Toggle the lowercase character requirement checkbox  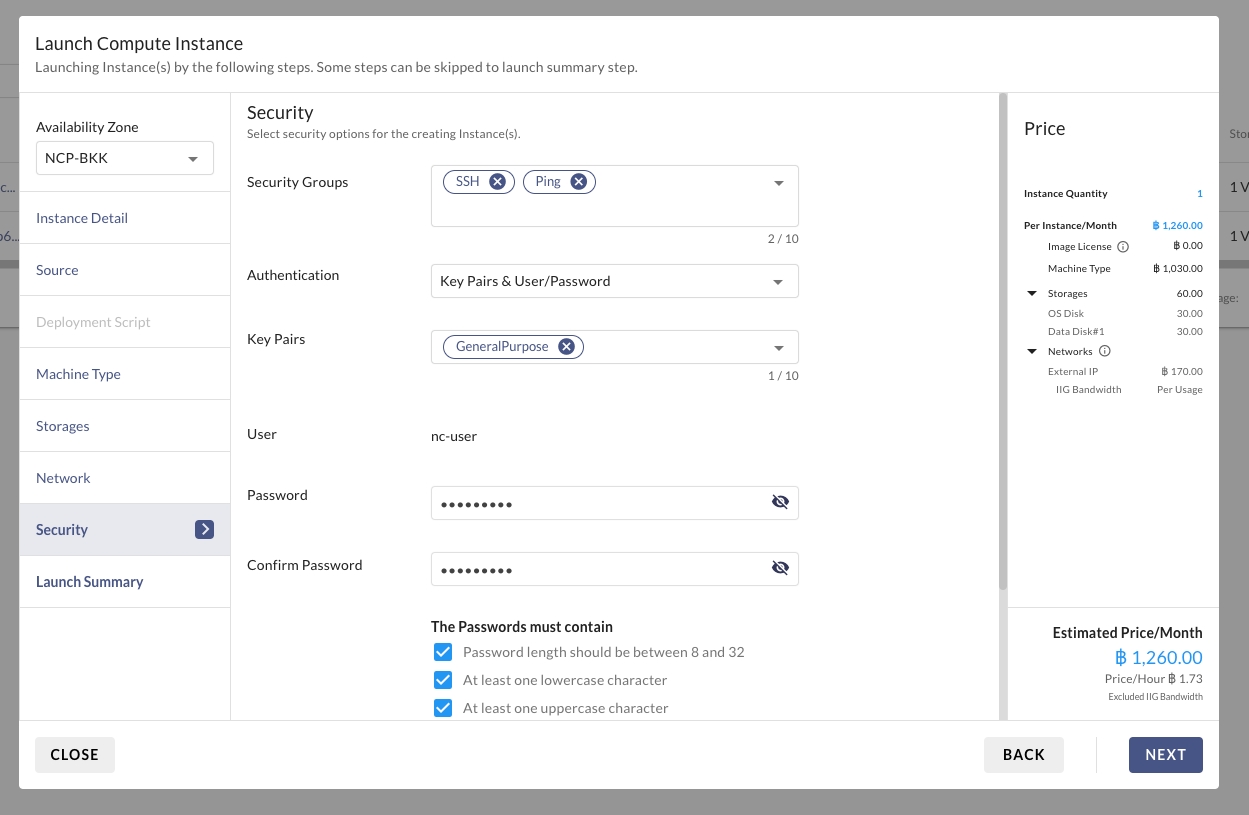pyautogui.click(x=443, y=680)
